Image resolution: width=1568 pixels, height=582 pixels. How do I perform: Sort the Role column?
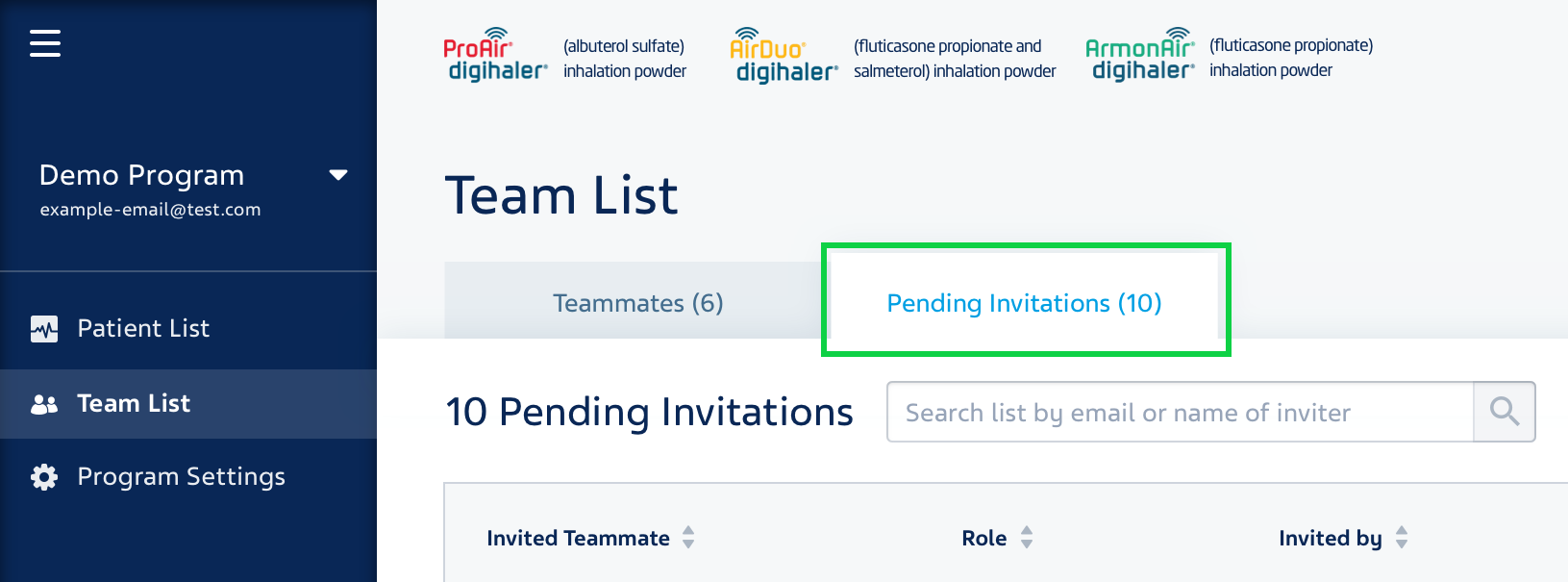point(1027,538)
